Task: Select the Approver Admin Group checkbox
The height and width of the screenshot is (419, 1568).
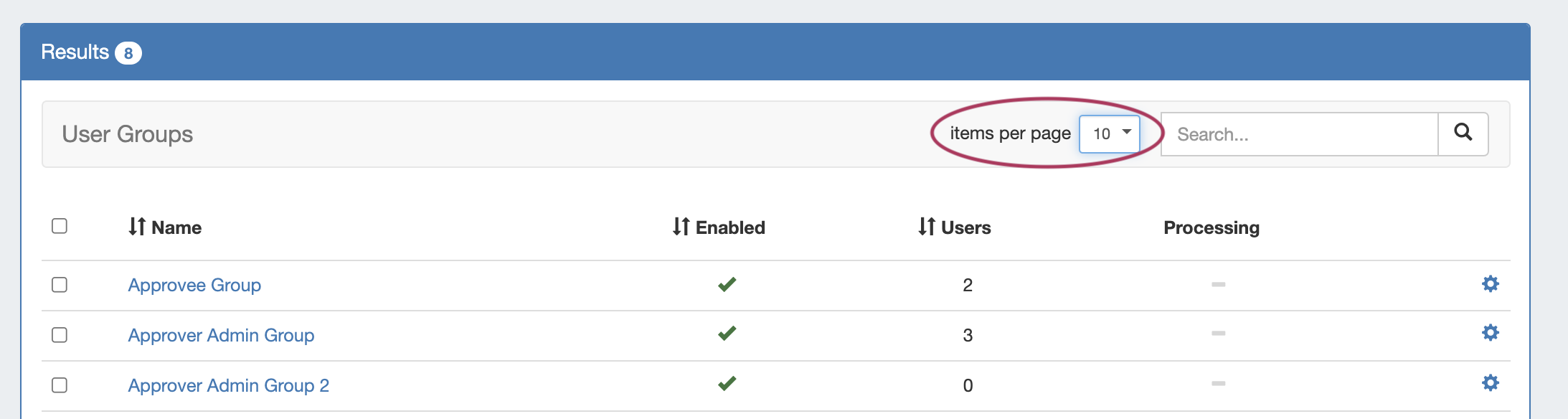Action: 60,335
